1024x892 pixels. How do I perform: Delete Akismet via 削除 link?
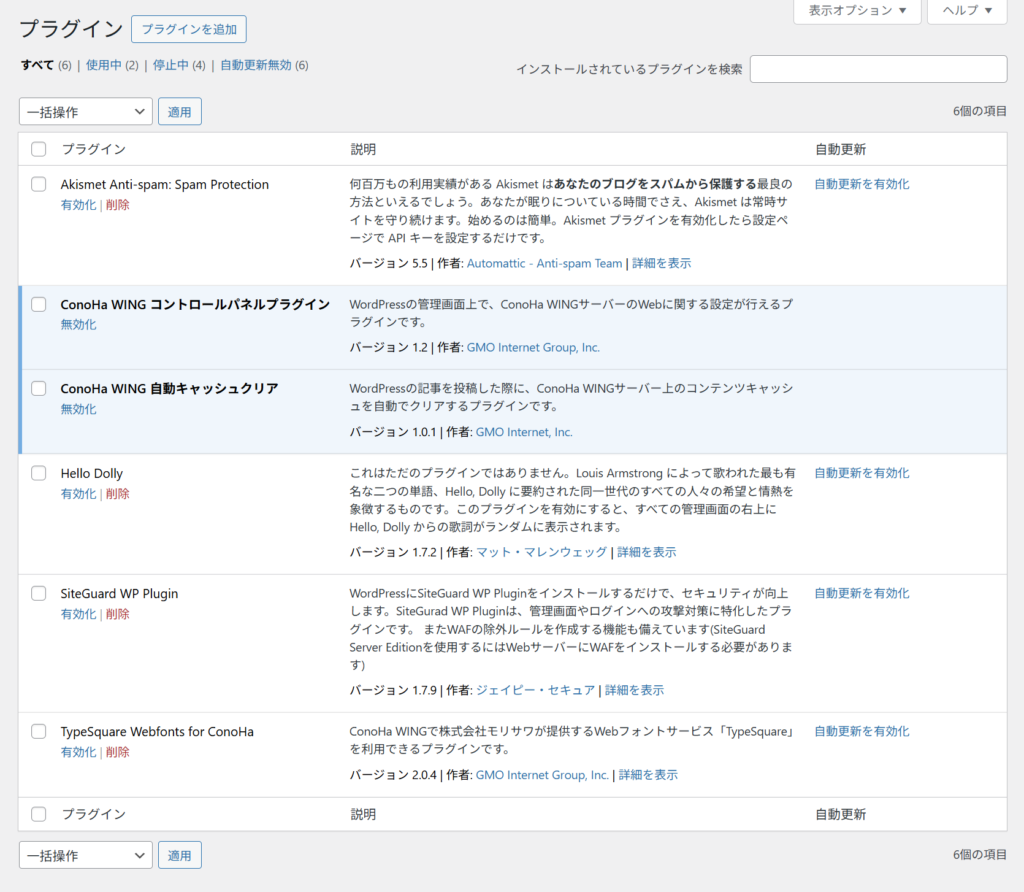point(118,205)
